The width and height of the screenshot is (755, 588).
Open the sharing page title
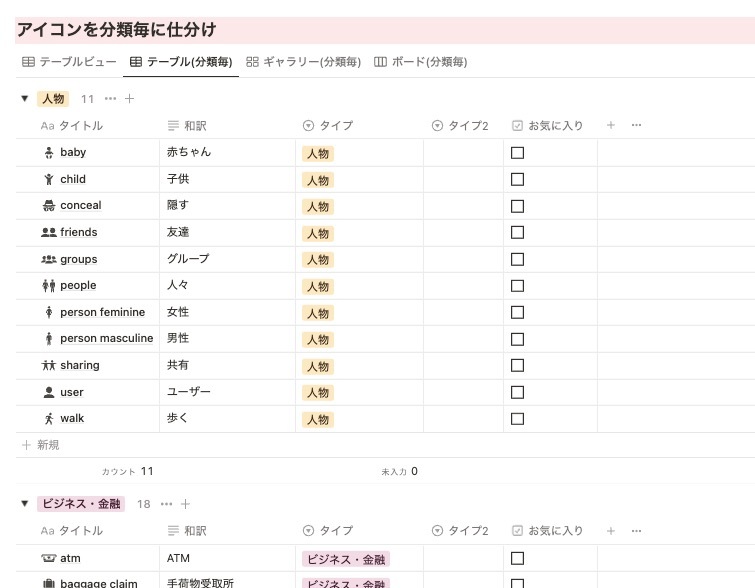[80, 366]
